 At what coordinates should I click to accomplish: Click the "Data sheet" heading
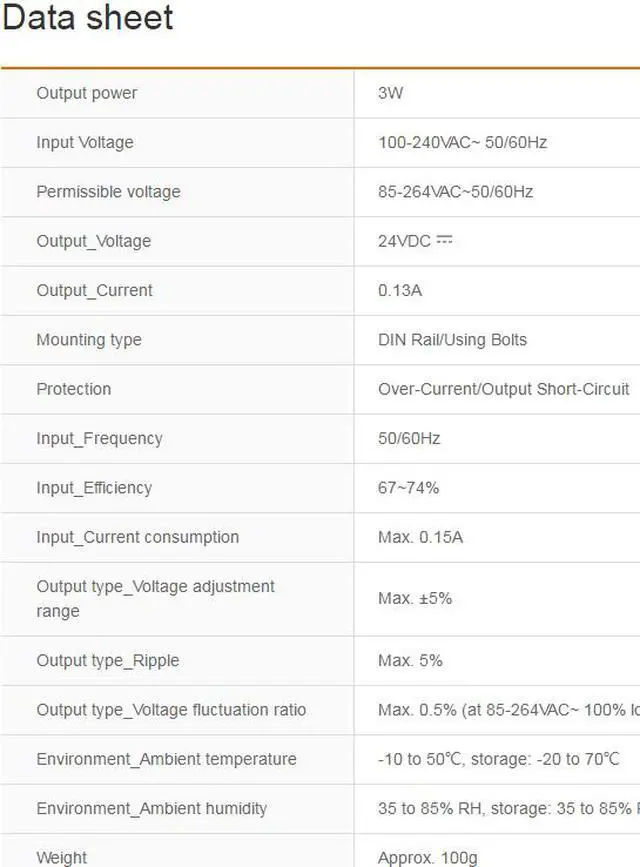coord(88,18)
